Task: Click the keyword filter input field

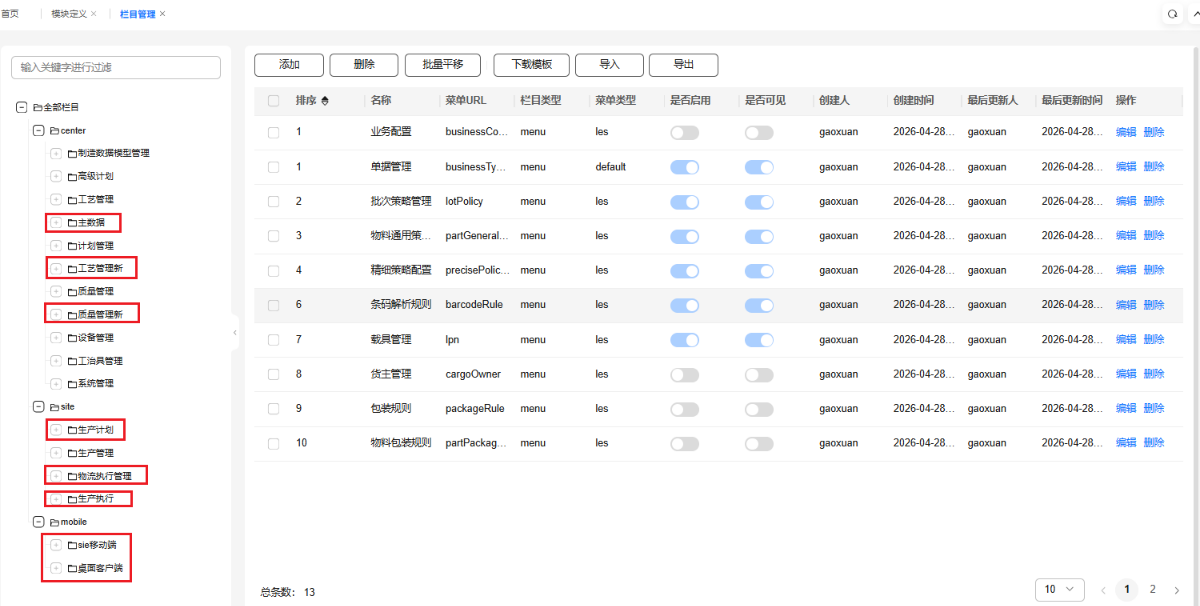Action: 116,67
